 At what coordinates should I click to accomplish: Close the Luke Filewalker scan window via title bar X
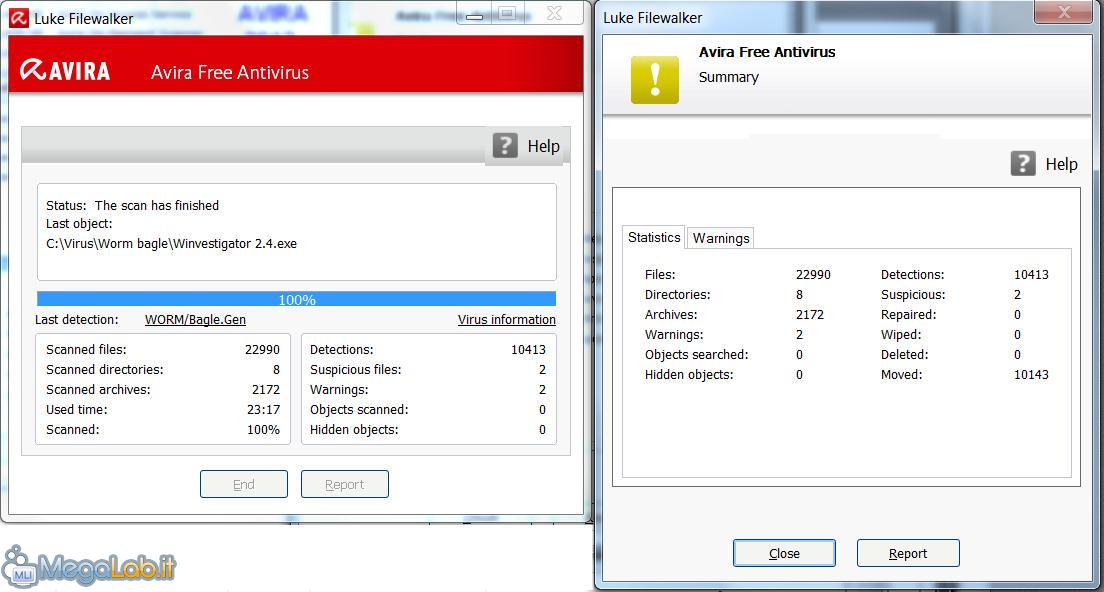click(x=555, y=13)
